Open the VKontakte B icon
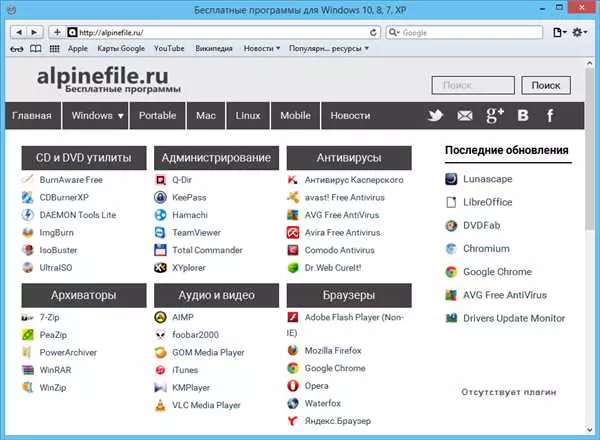Viewport: 600px width, 440px height. pos(523,115)
